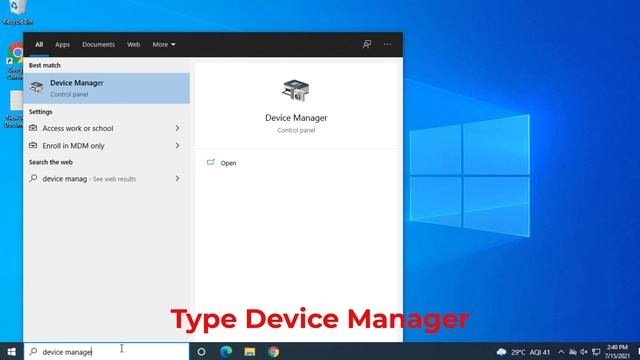
Task: Open File Explorer from the taskbar
Action: click(x=250, y=351)
